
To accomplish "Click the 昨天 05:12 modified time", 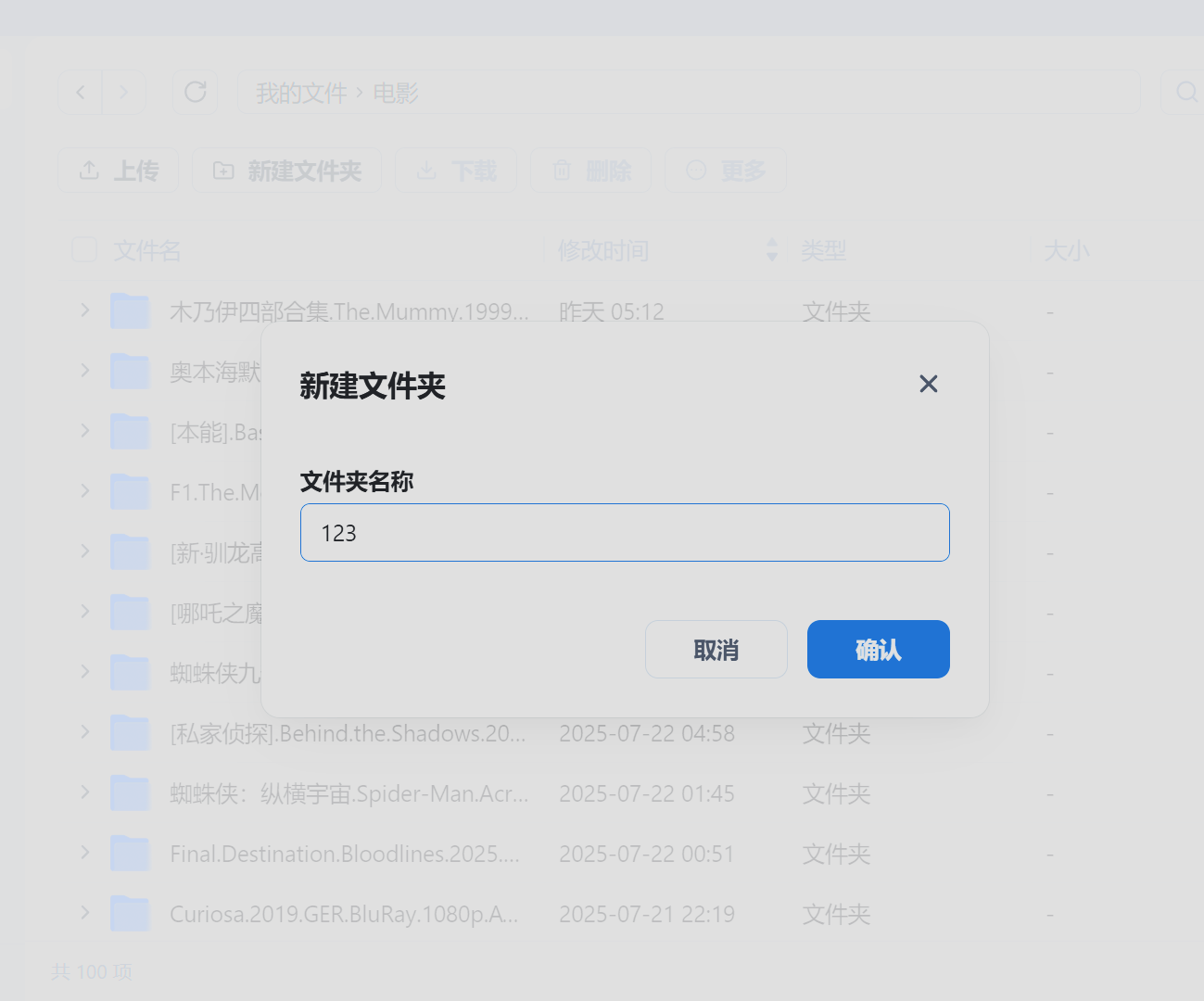I will pos(612,311).
